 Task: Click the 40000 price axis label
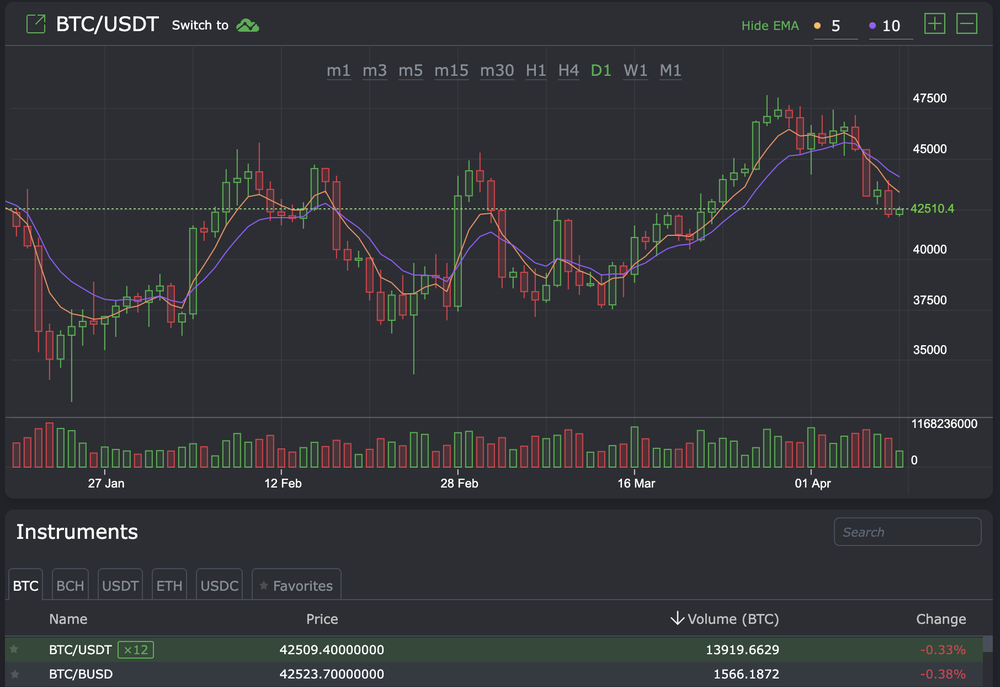pyautogui.click(x=929, y=249)
